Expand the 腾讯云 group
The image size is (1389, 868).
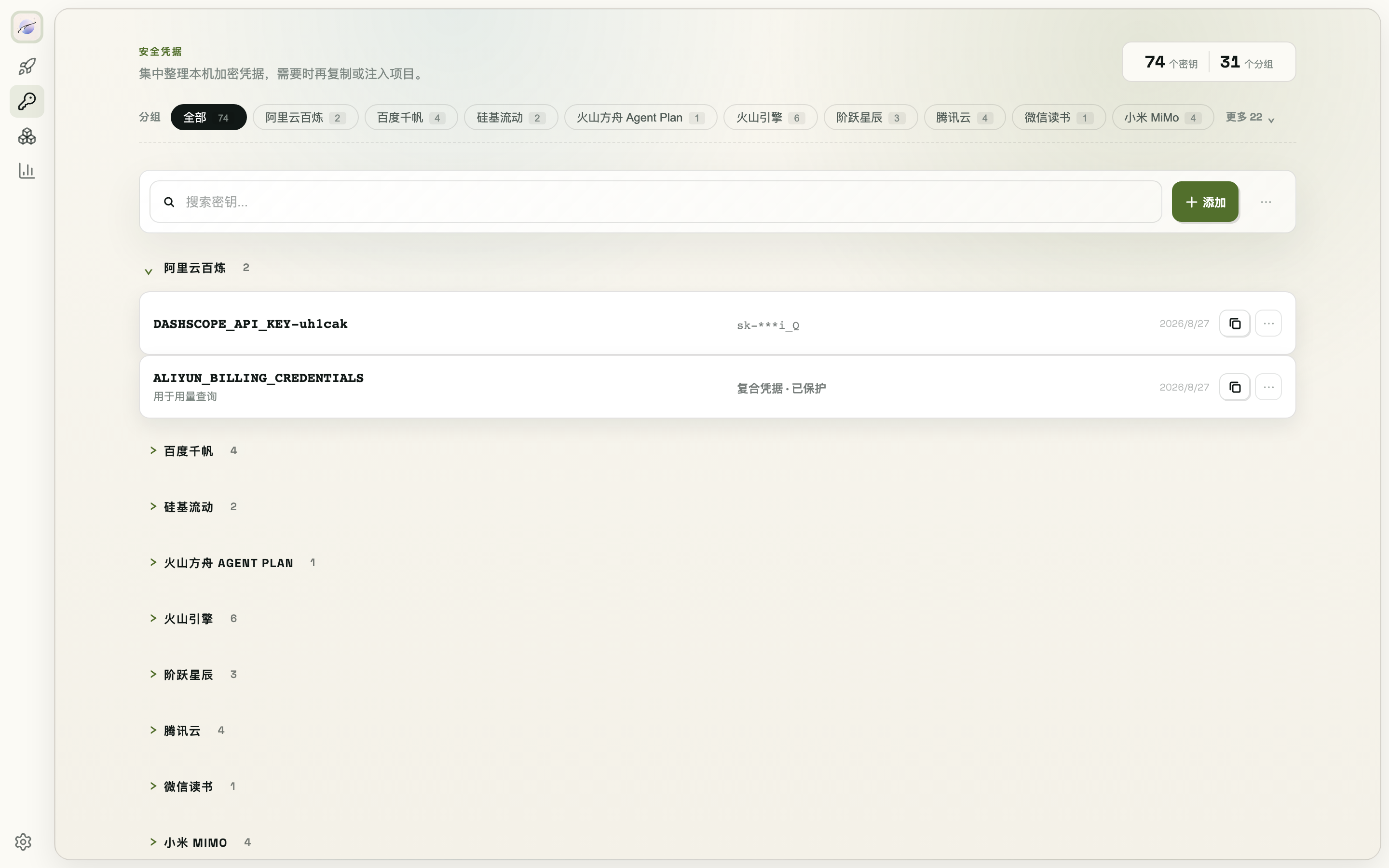[153, 730]
